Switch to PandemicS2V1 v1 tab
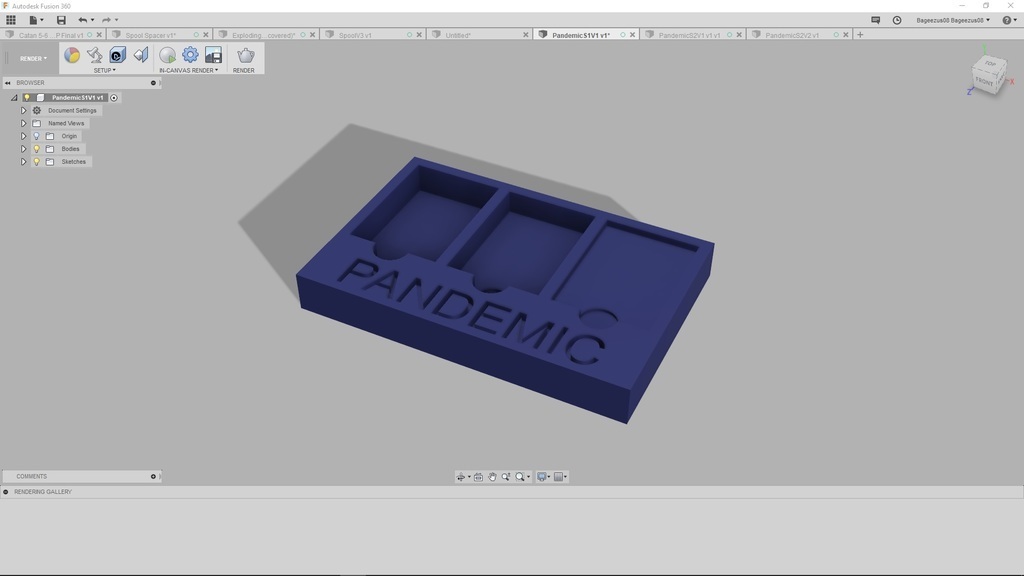The width and height of the screenshot is (1024, 576). pyautogui.click(x=689, y=35)
